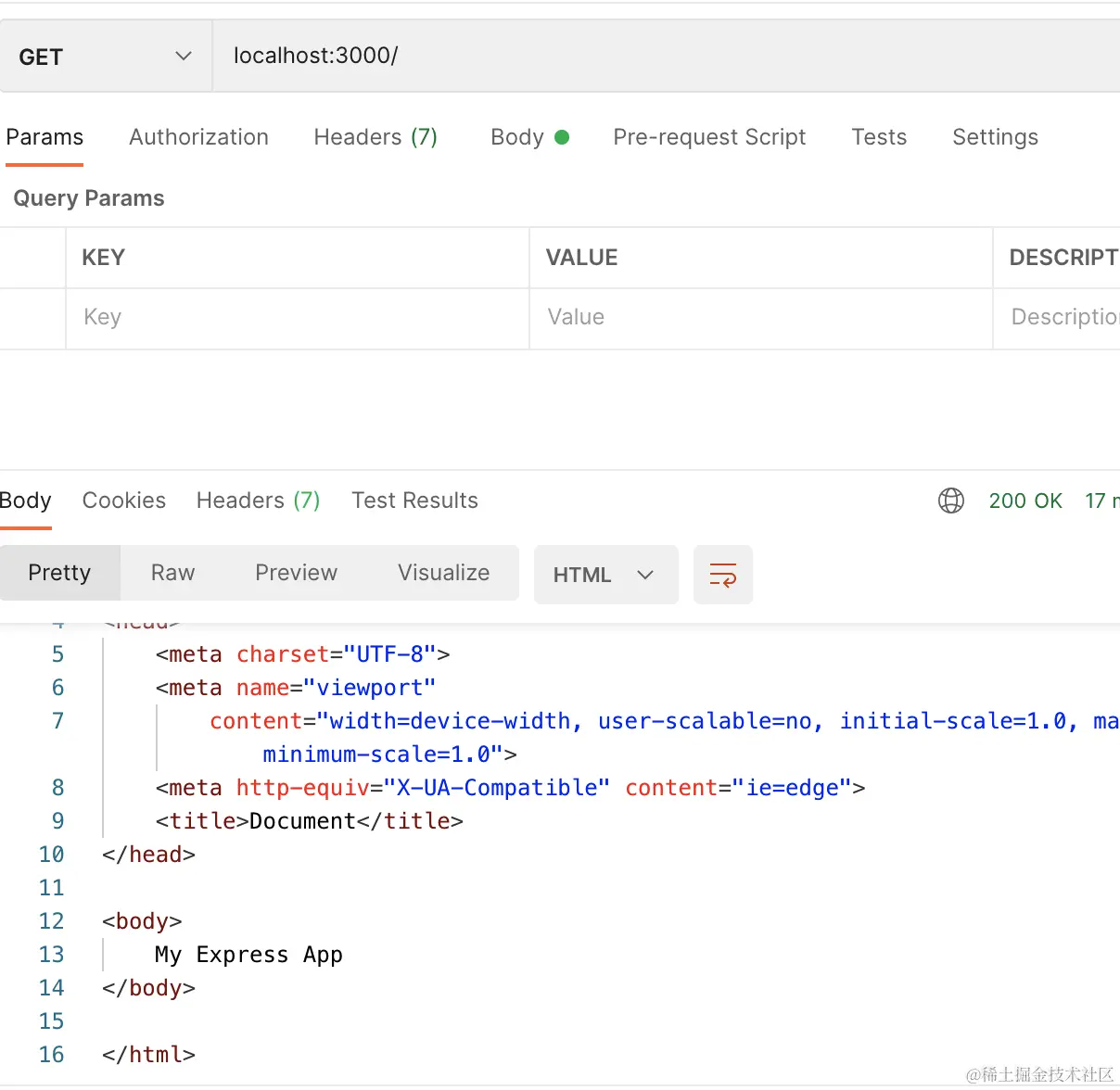Click the closing </html> tag
The image size is (1120, 1090).
click(x=148, y=1055)
